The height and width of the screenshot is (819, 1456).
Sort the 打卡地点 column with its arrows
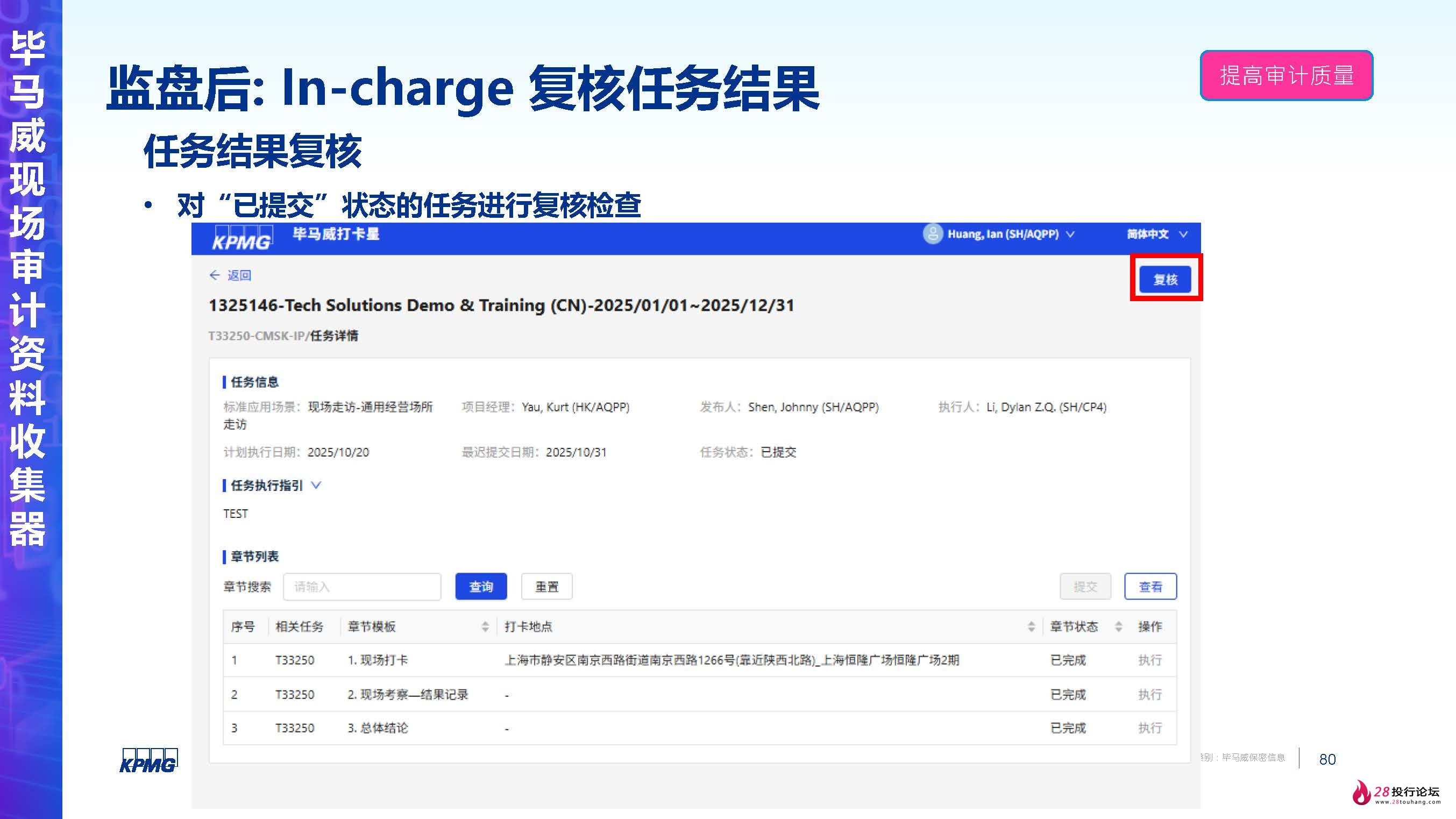point(1031,626)
